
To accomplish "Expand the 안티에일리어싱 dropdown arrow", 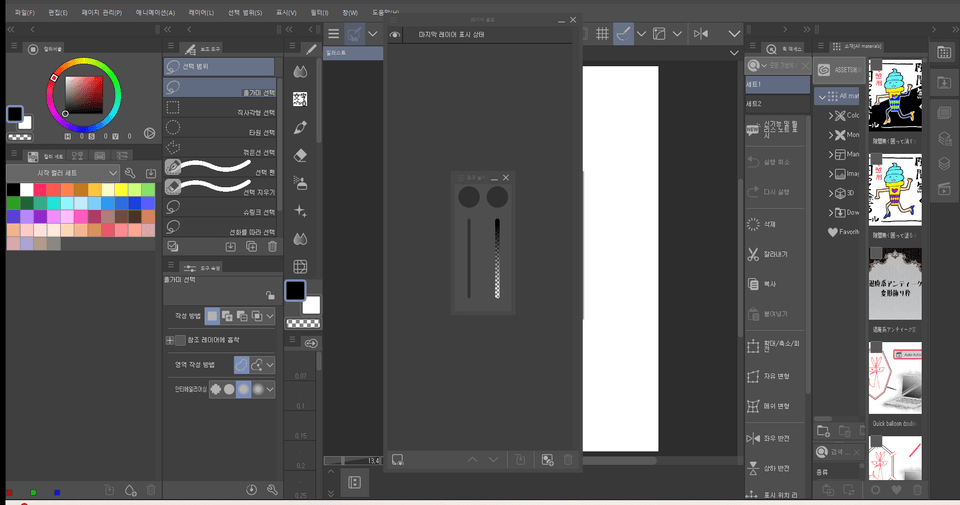I will point(270,389).
